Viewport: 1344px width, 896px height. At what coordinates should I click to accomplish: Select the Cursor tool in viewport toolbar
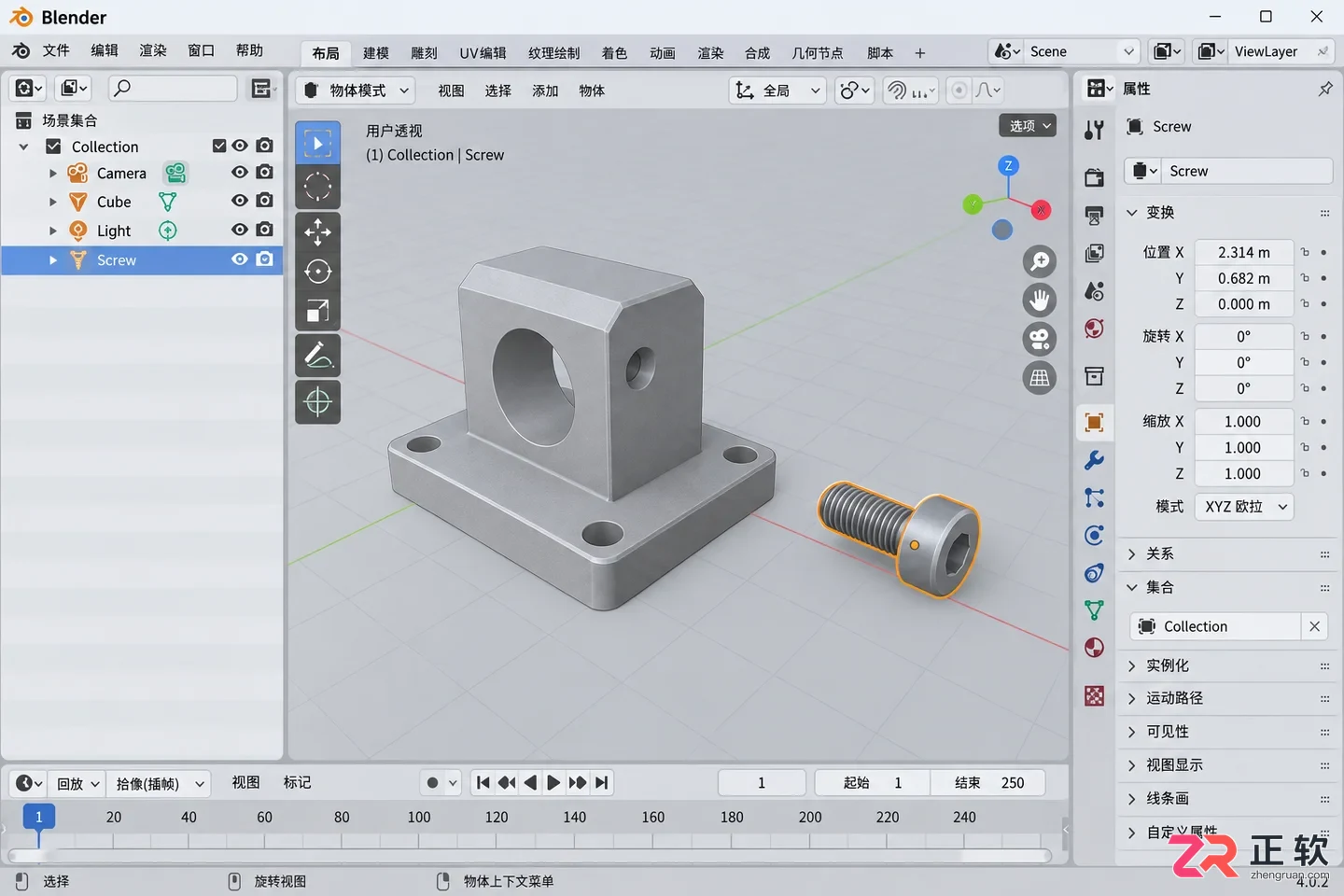(317, 187)
